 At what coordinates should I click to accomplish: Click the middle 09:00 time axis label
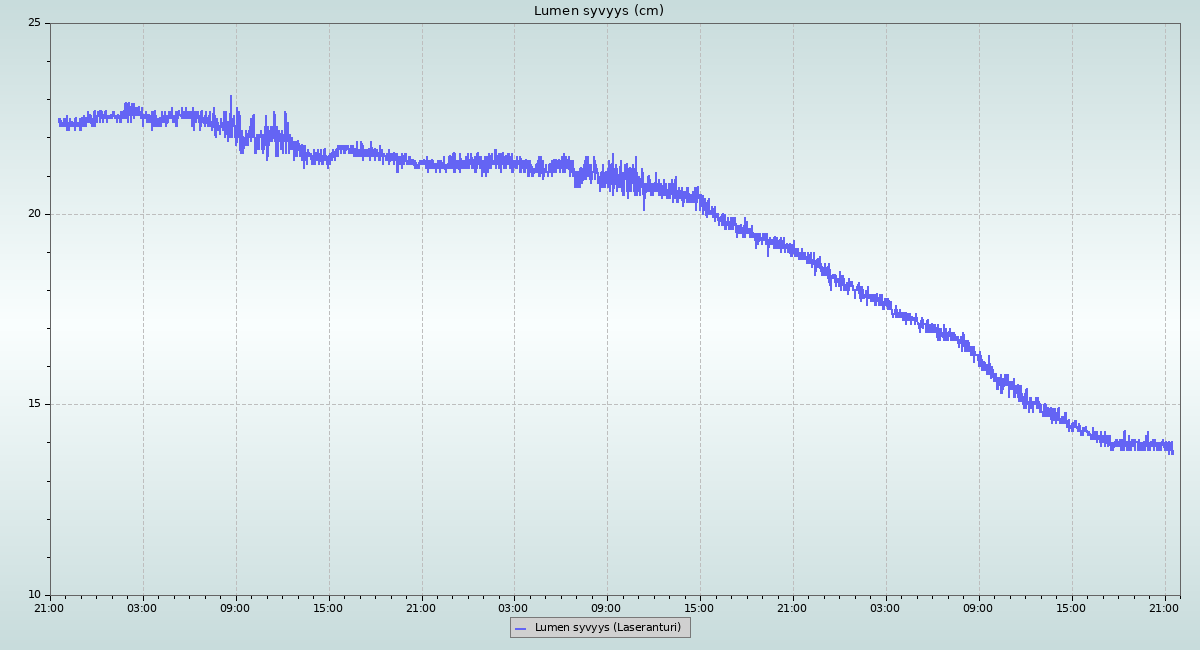(x=607, y=608)
